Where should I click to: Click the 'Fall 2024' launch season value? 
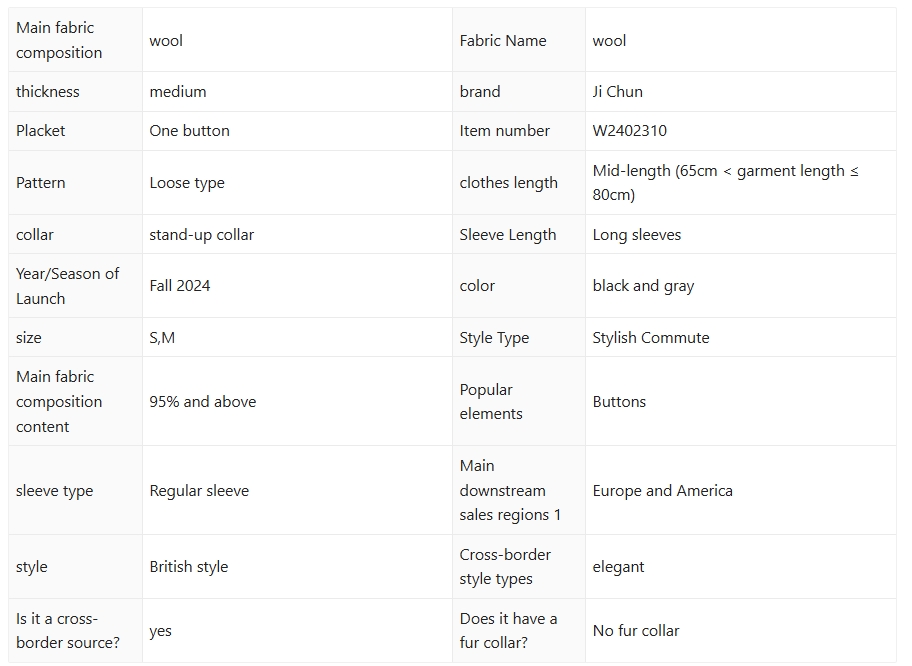[x=180, y=286]
